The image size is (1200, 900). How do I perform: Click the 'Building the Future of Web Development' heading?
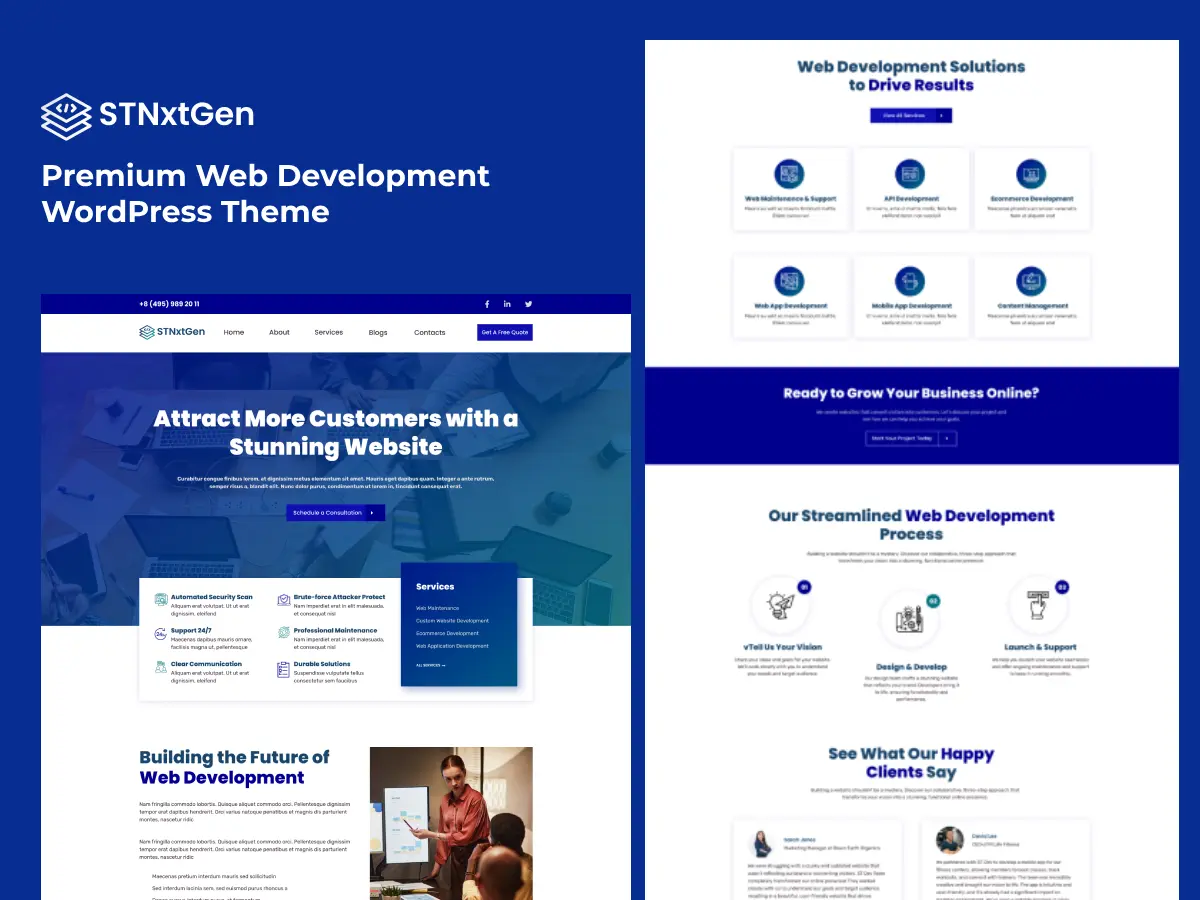[234, 767]
